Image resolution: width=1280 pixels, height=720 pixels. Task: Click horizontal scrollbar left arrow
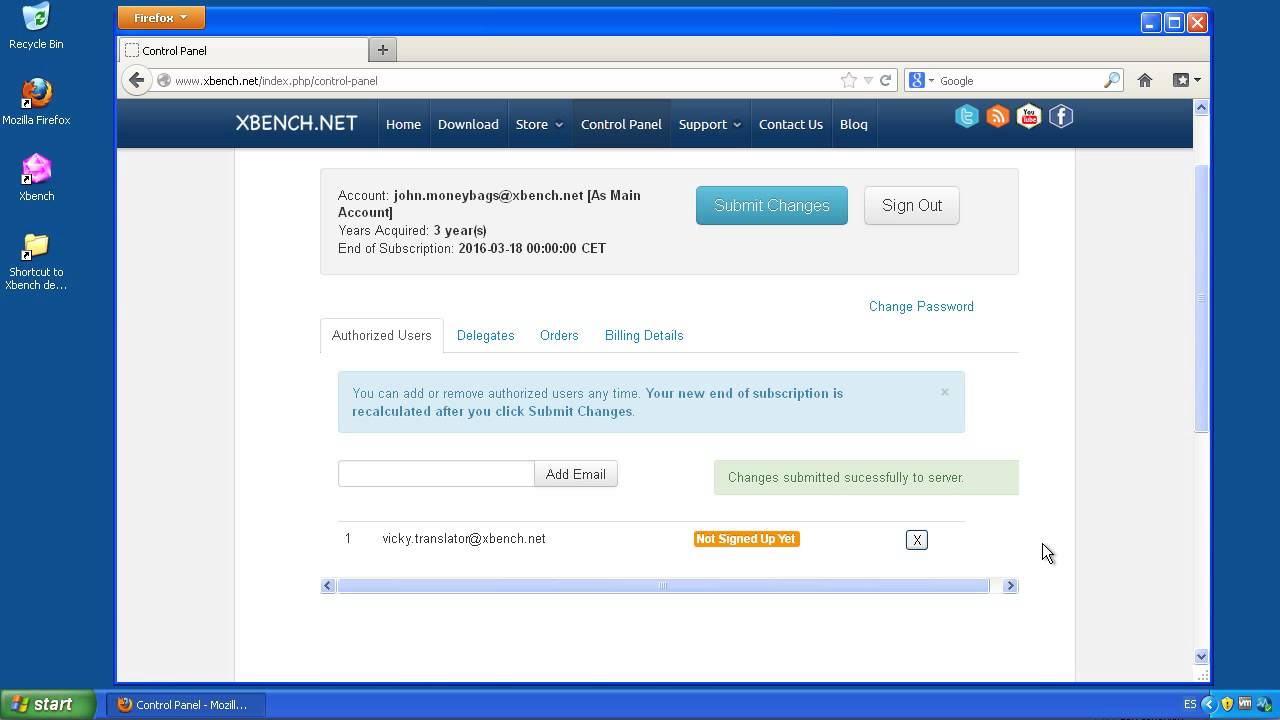coord(328,586)
